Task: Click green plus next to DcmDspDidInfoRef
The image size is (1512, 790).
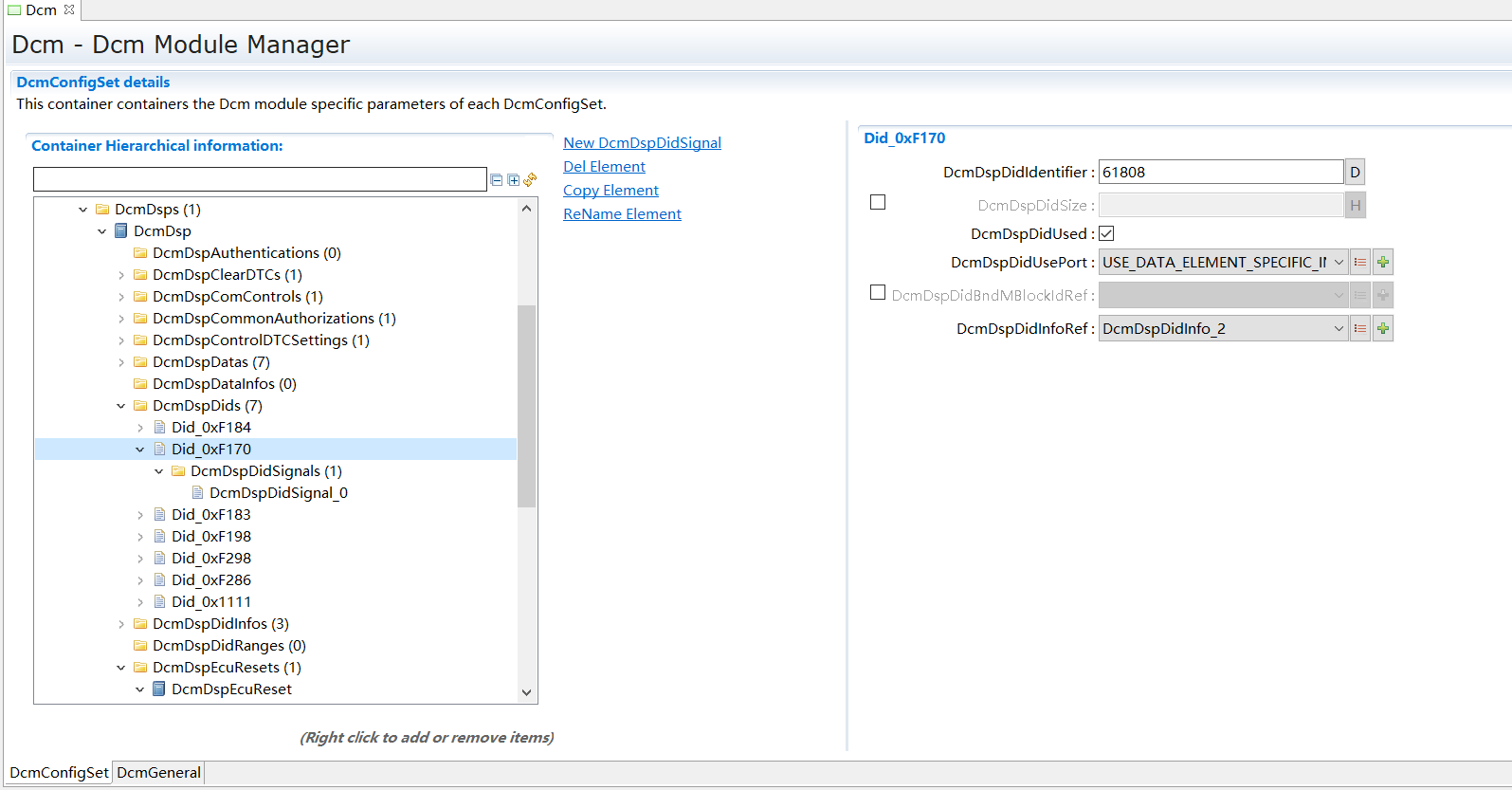Action: (x=1383, y=329)
